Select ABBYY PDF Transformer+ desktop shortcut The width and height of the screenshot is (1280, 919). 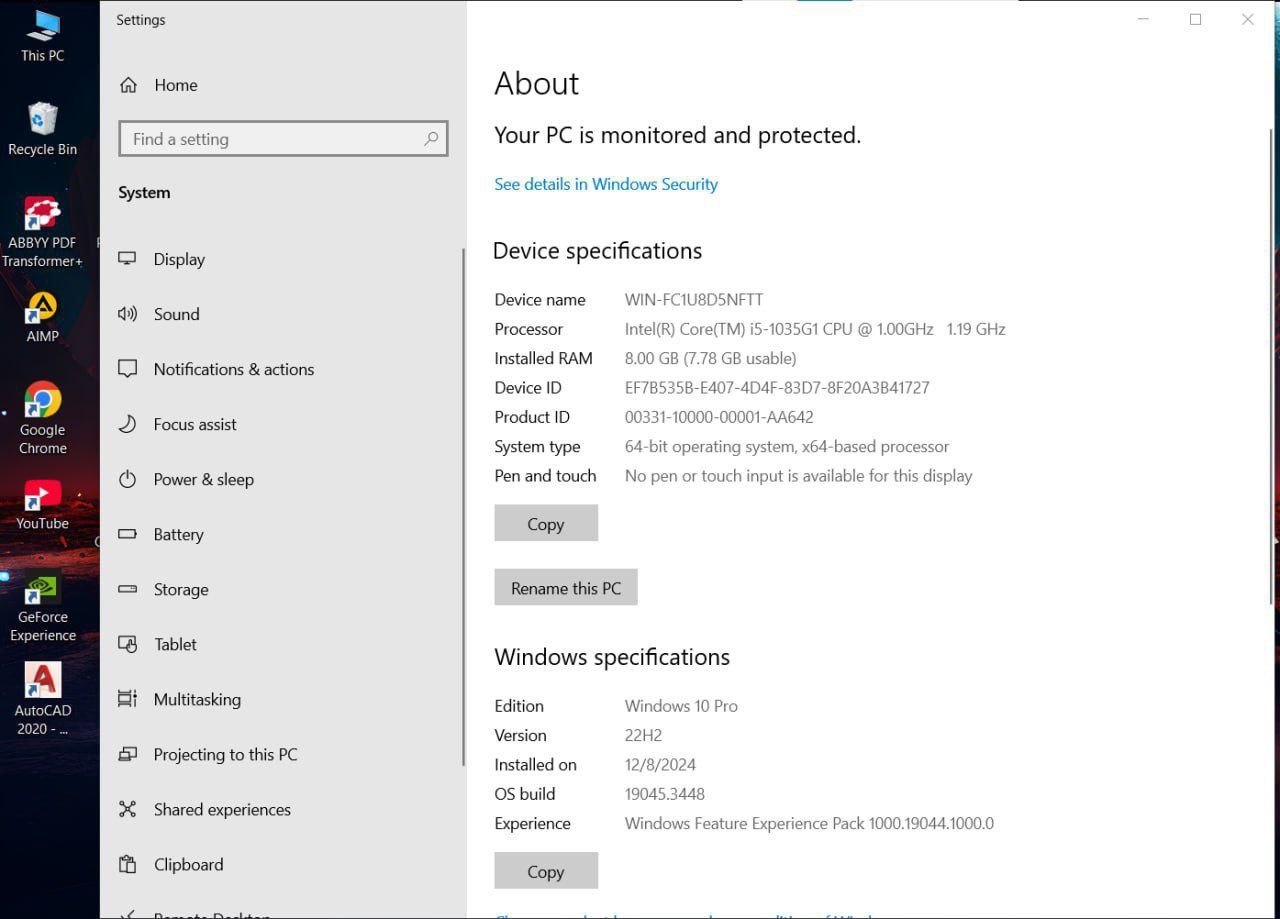click(x=42, y=232)
